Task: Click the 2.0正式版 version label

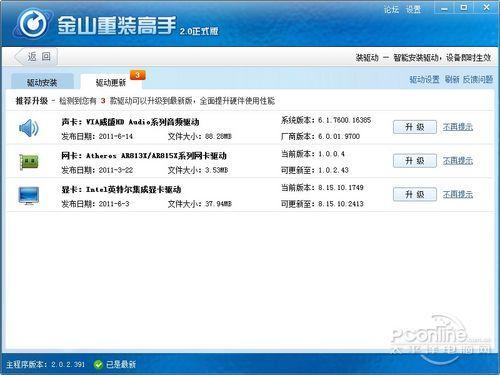Action: pos(199,31)
